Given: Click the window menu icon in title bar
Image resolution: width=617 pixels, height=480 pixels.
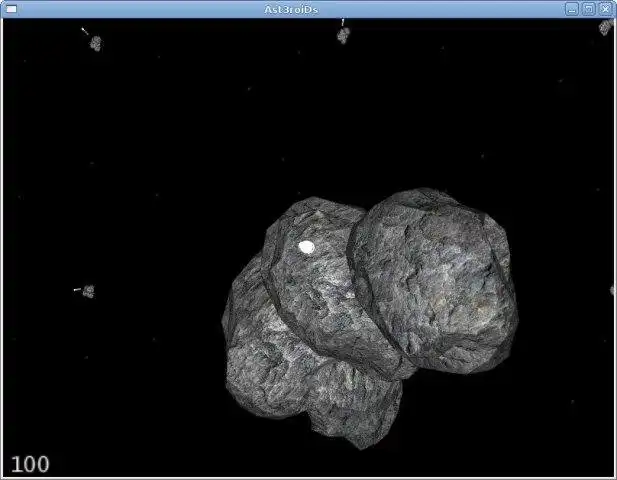Looking at the screenshot, I should [12, 9].
